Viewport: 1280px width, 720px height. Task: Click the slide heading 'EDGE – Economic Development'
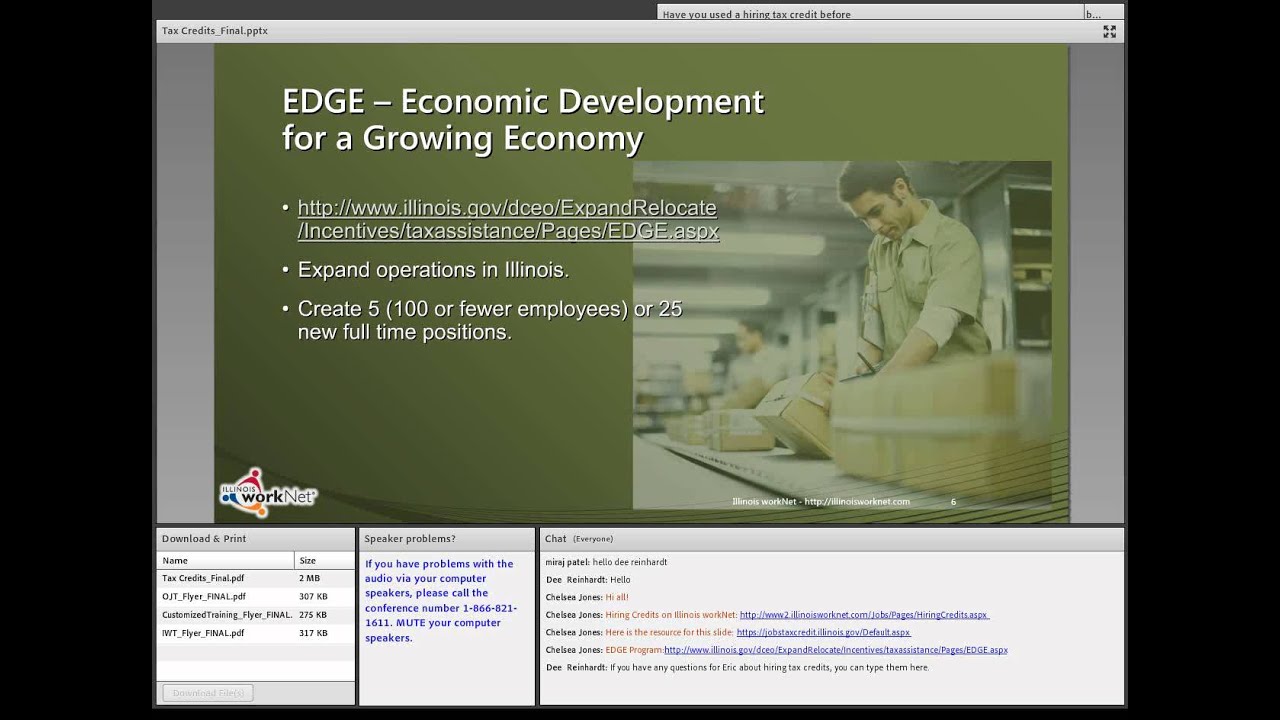click(x=523, y=119)
